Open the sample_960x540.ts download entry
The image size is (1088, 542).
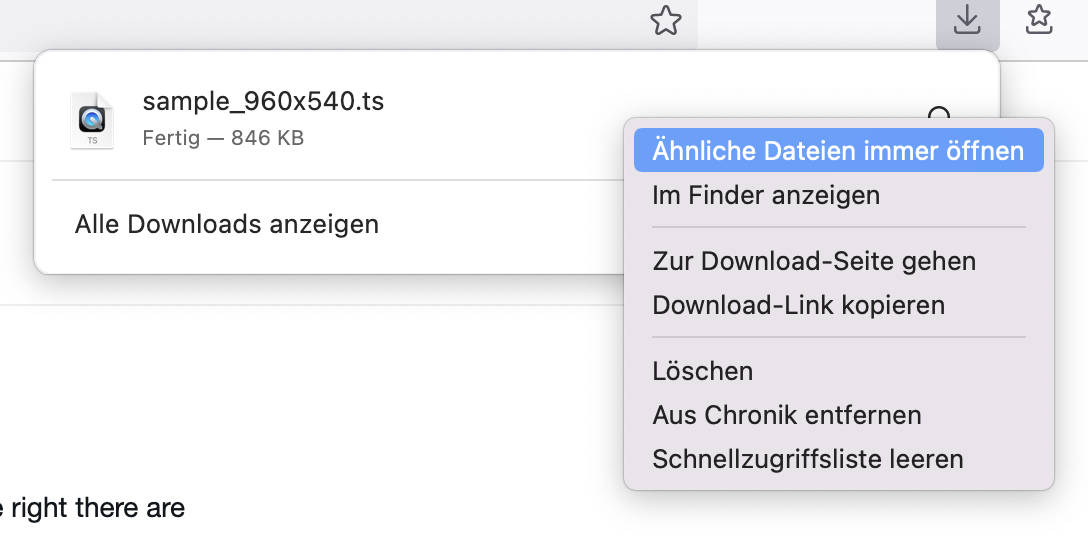(x=263, y=102)
